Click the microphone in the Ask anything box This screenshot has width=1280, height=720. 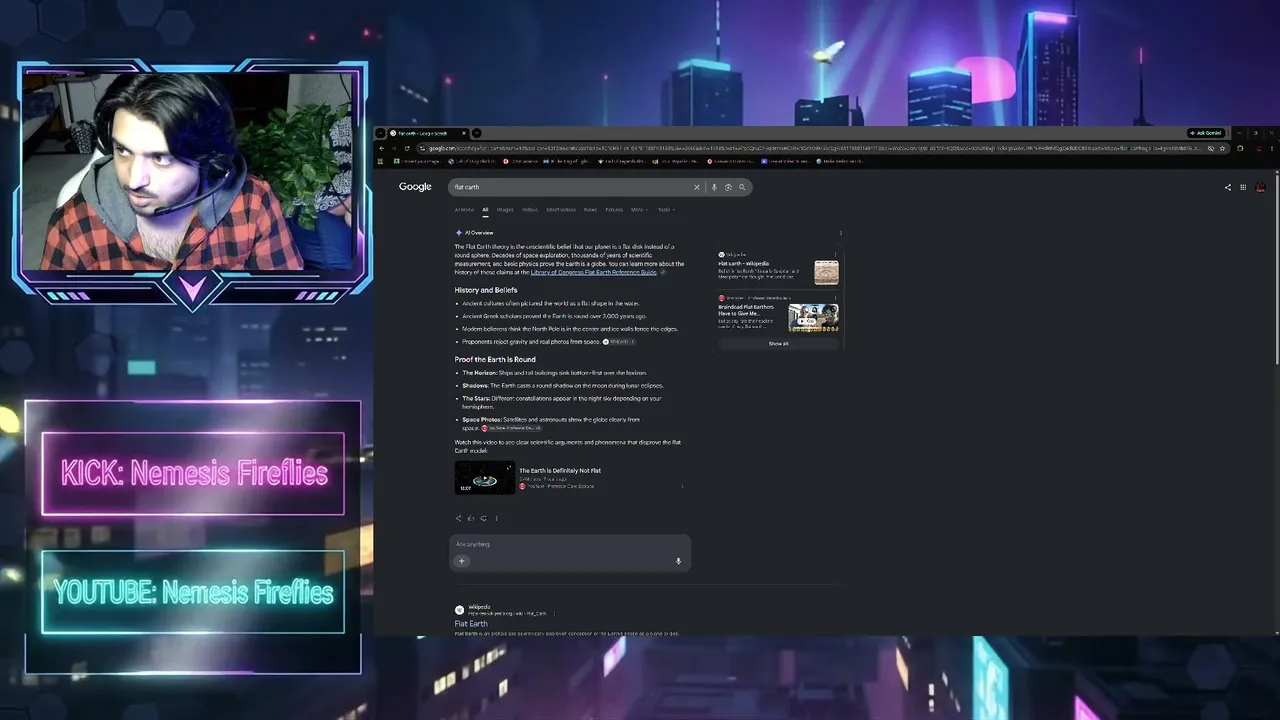[x=678, y=561]
